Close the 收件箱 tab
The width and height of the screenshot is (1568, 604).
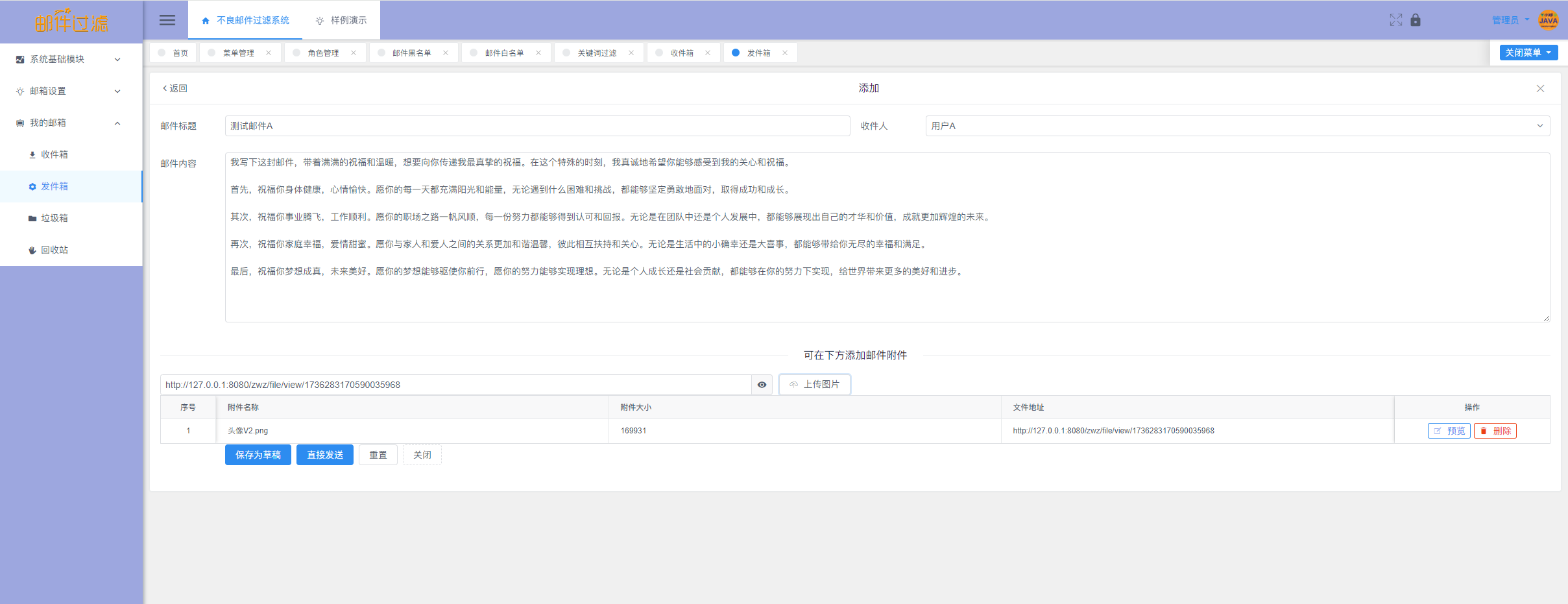coord(708,53)
